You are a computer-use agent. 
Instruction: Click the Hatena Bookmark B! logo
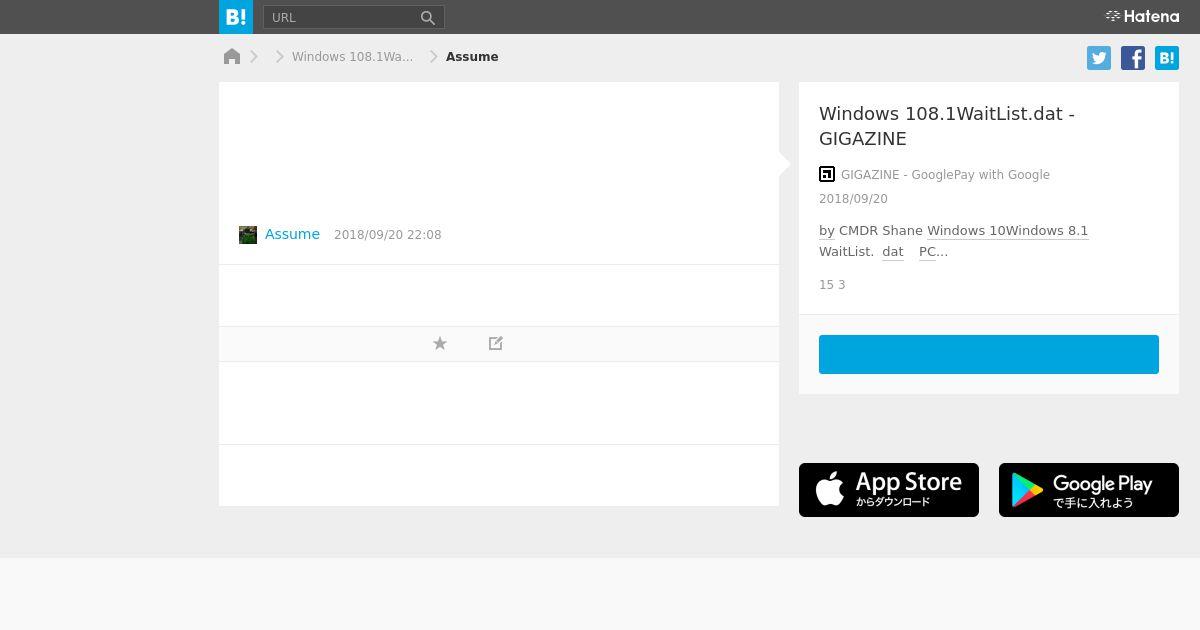click(236, 17)
